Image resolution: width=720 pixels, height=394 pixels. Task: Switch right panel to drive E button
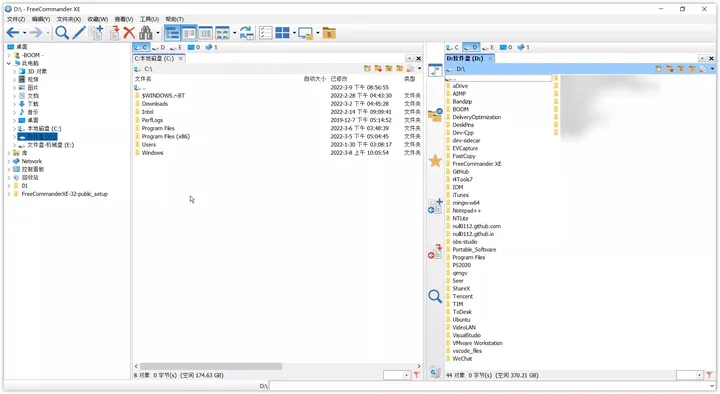pyautogui.click(x=489, y=47)
